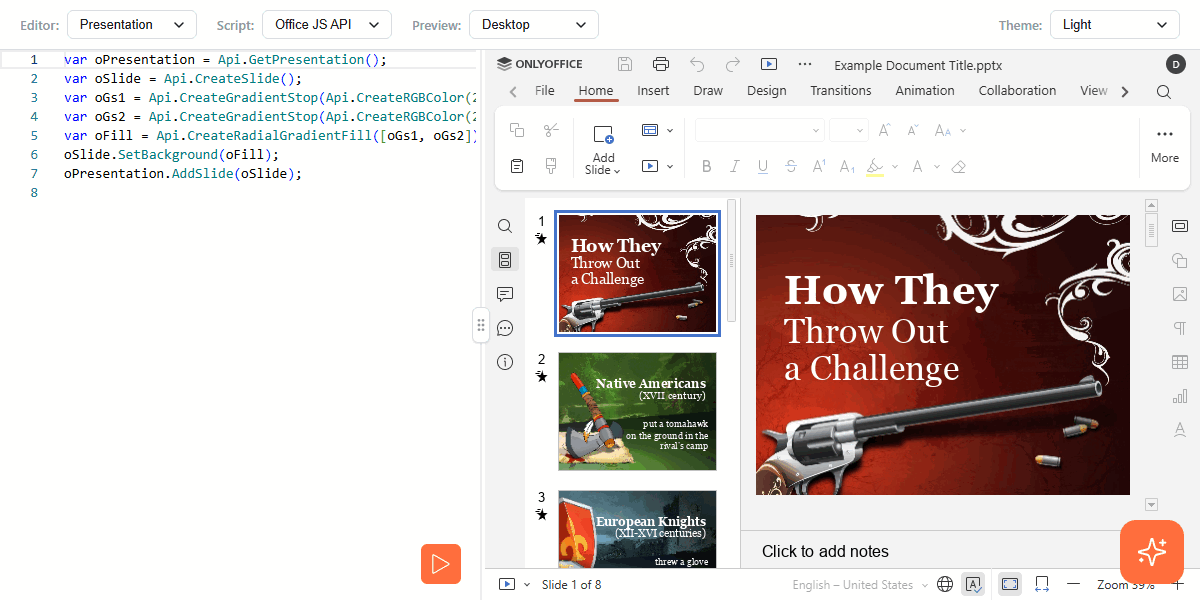The width and height of the screenshot is (1200, 600).
Task: Toggle the slide thumbnails panel icon
Action: (x=505, y=260)
